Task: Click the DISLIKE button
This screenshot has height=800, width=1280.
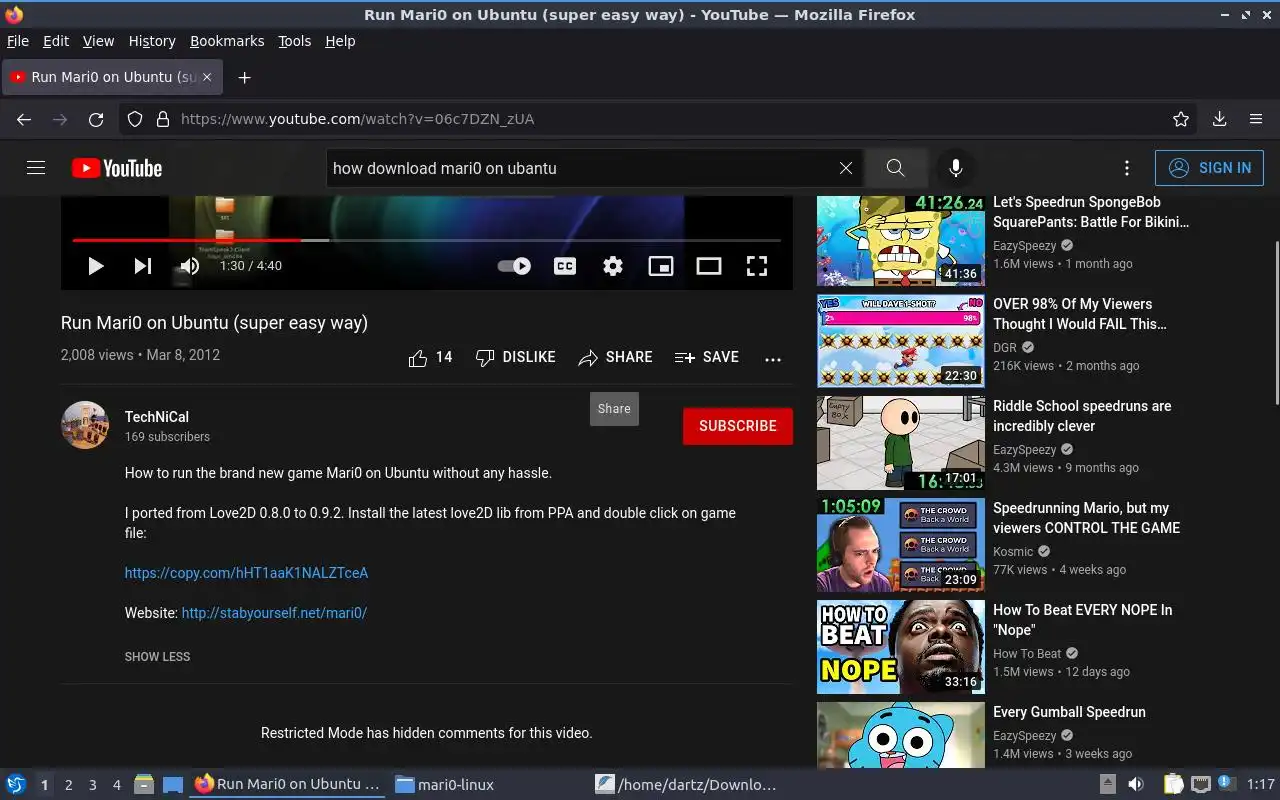Action: click(x=515, y=357)
